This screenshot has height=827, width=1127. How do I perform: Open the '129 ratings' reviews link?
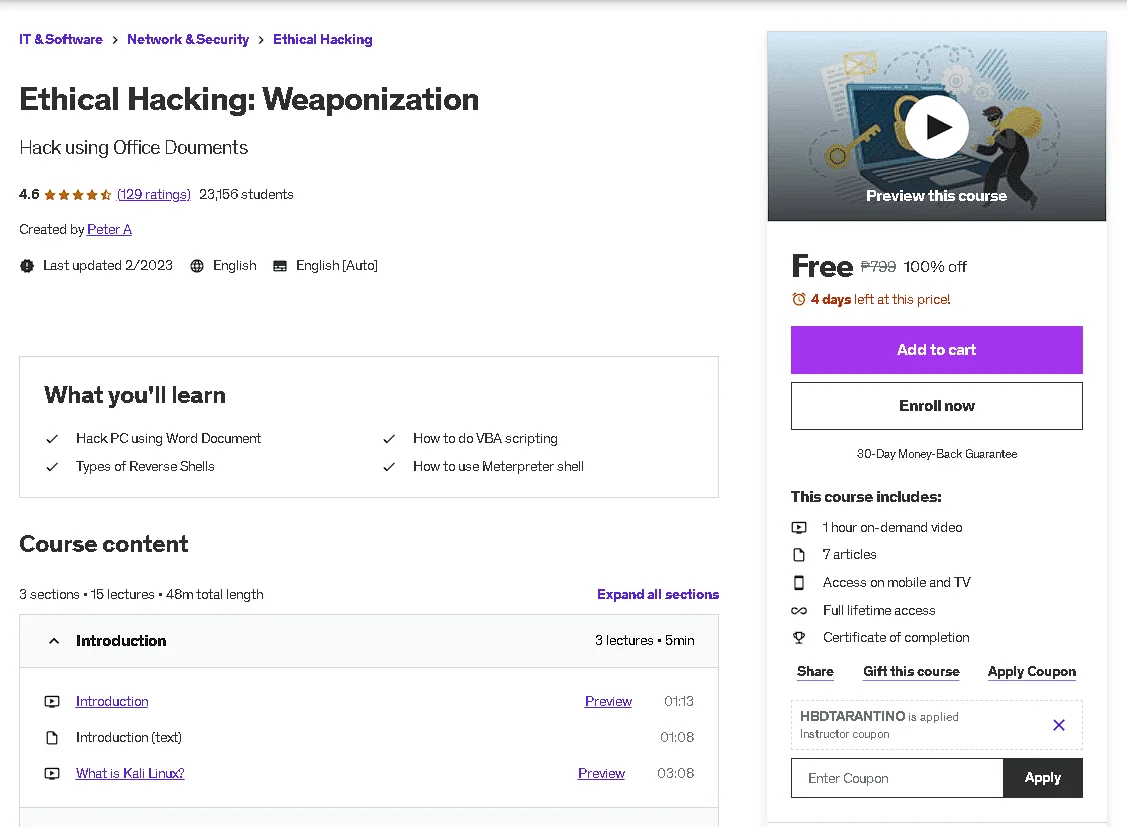154,195
